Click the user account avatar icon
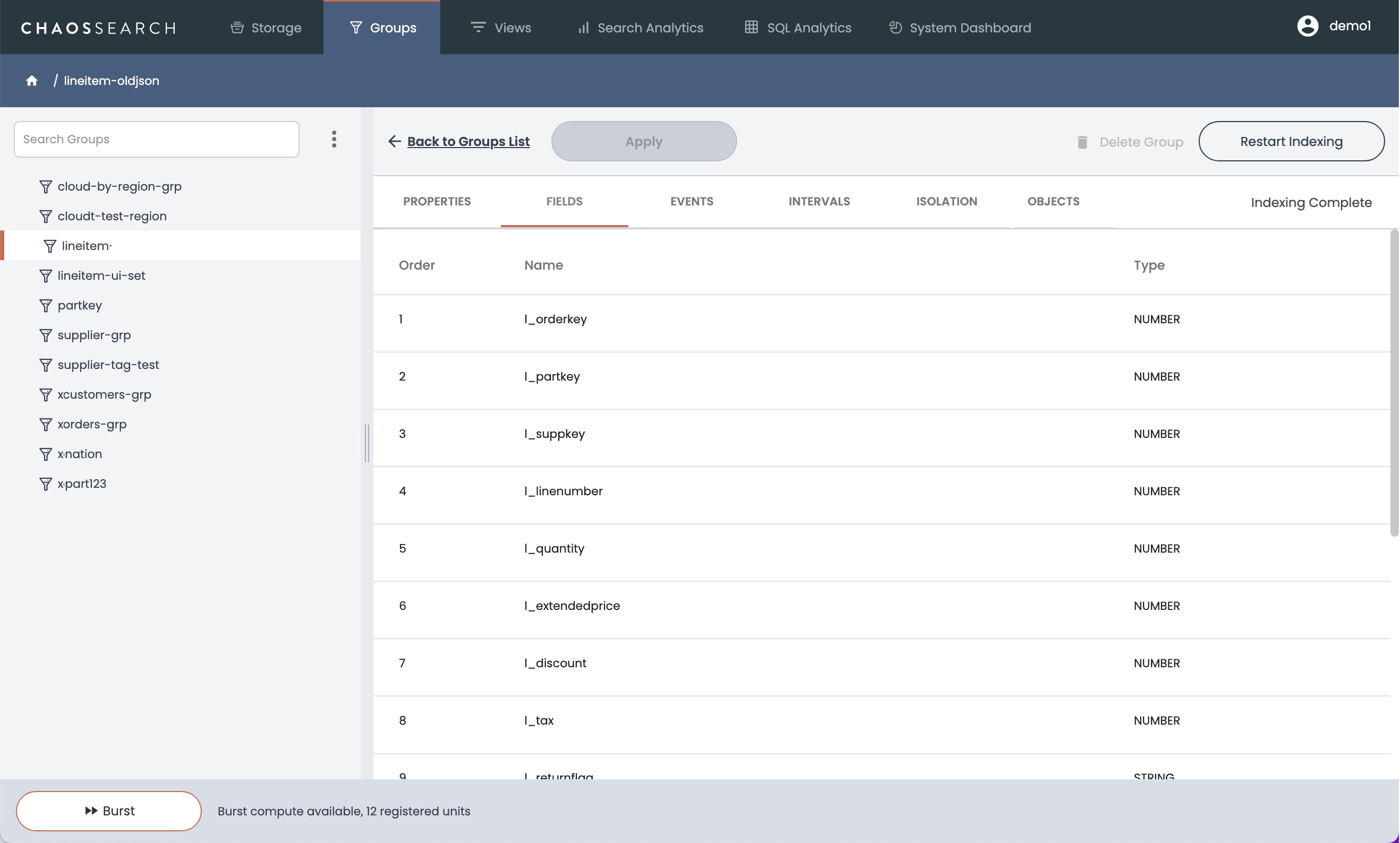1400x843 pixels. 1308,26
